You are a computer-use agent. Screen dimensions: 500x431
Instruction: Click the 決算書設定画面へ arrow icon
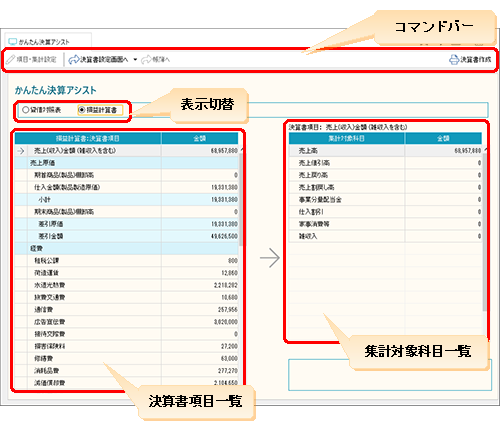coord(73,60)
